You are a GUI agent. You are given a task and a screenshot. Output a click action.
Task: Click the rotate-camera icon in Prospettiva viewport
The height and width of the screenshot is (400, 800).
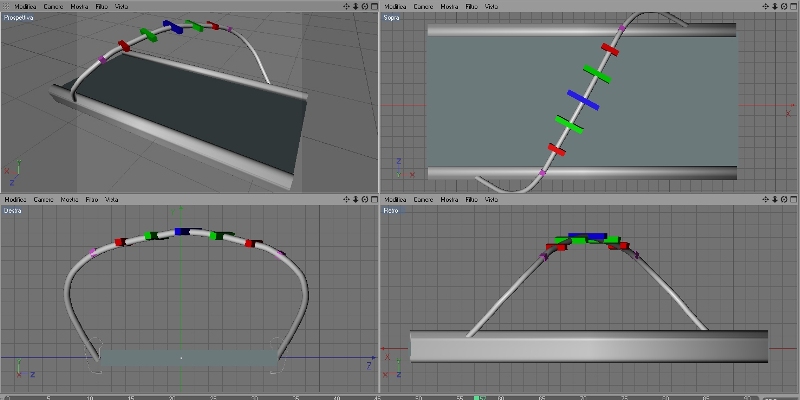click(365, 6)
